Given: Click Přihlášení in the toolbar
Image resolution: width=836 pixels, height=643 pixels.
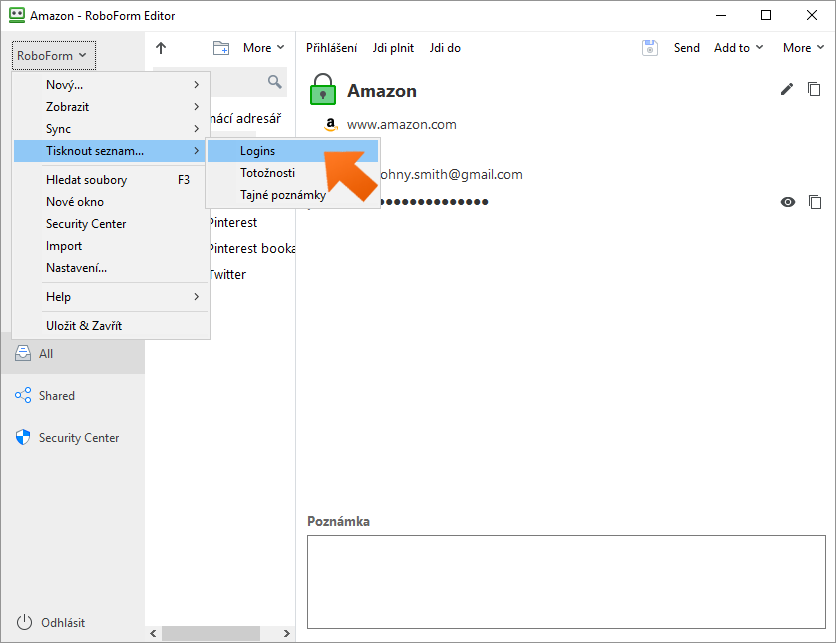Looking at the screenshot, I should pos(331,48).
